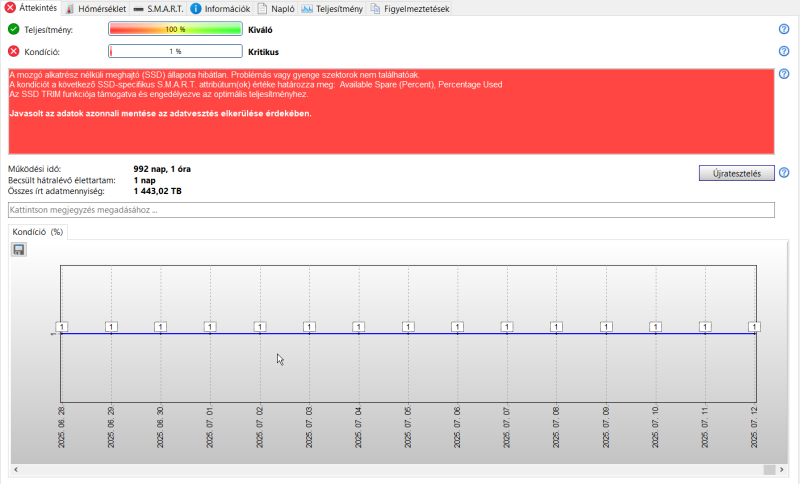This screenshot has height=484, width=800.
Task: Click the Kondíció 1 % progress bar
Action: point(175,51)
